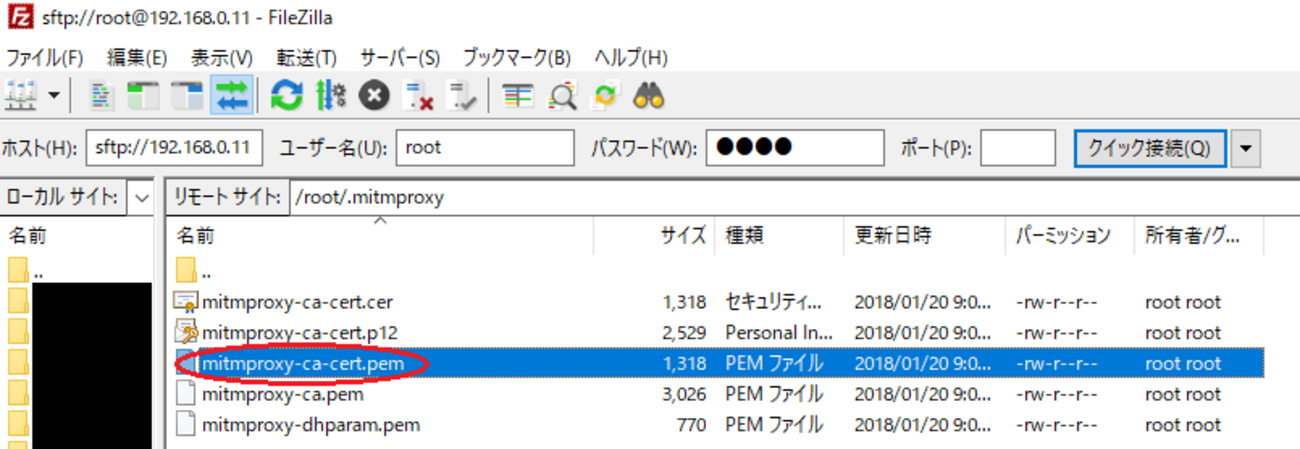Screen dimensions: 1300x449
Task: Click the magnifier-over-list toolbar icon
Action: (x=562, y=96)
